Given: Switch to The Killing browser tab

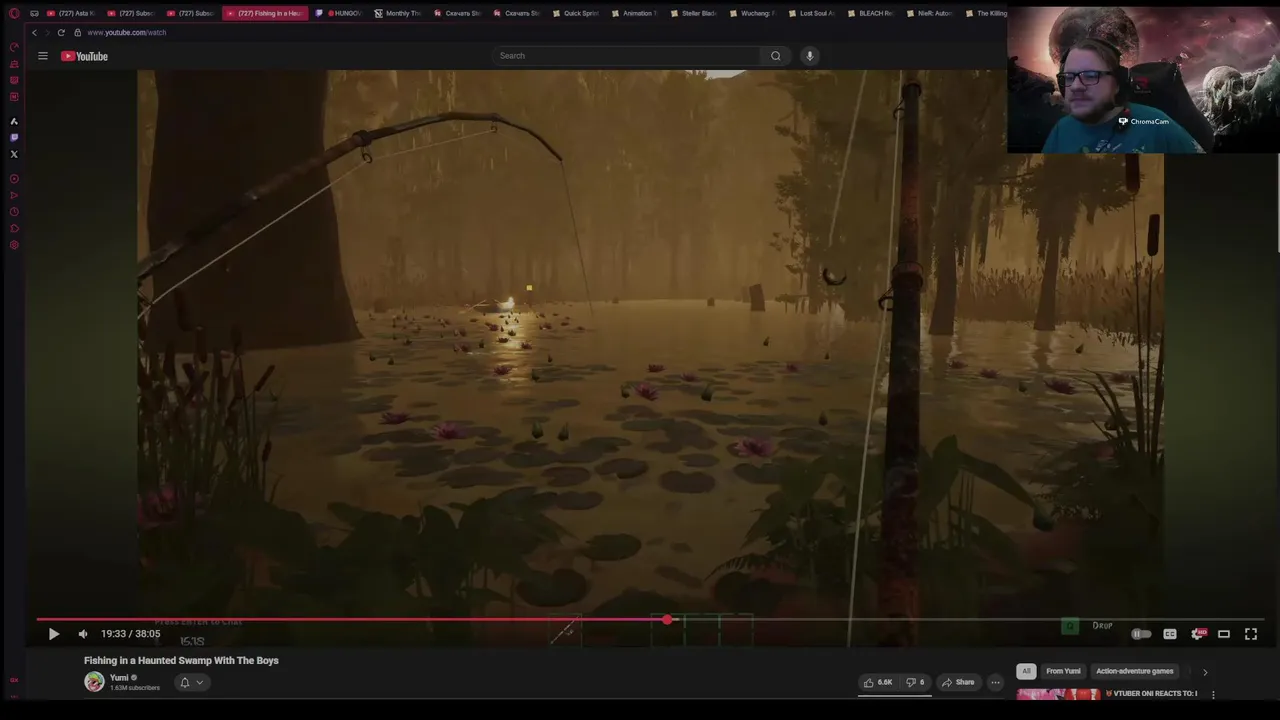Looking at the screenshot, I should pos(985,13).
